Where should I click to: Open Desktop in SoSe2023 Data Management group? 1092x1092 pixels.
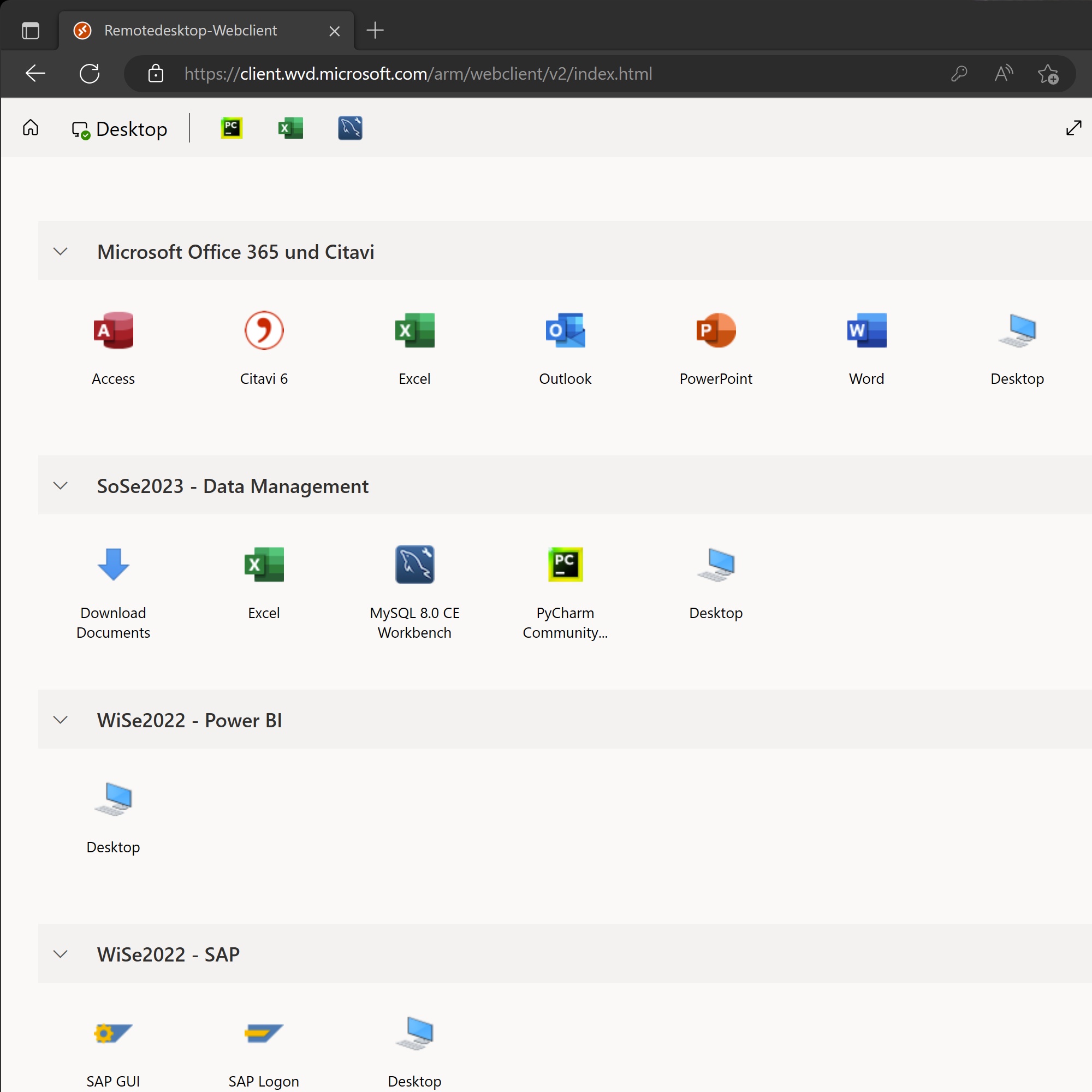[x=716, y=583]
